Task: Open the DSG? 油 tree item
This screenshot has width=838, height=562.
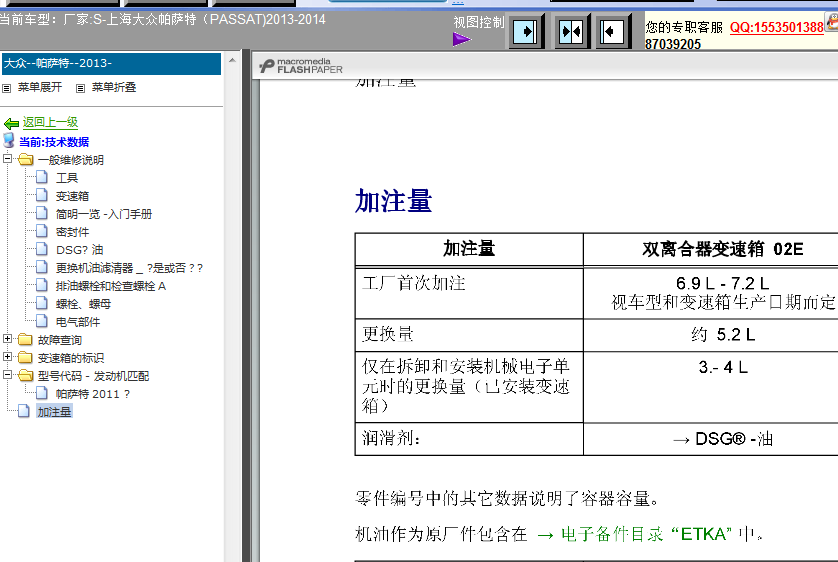Action: point(79,250)
